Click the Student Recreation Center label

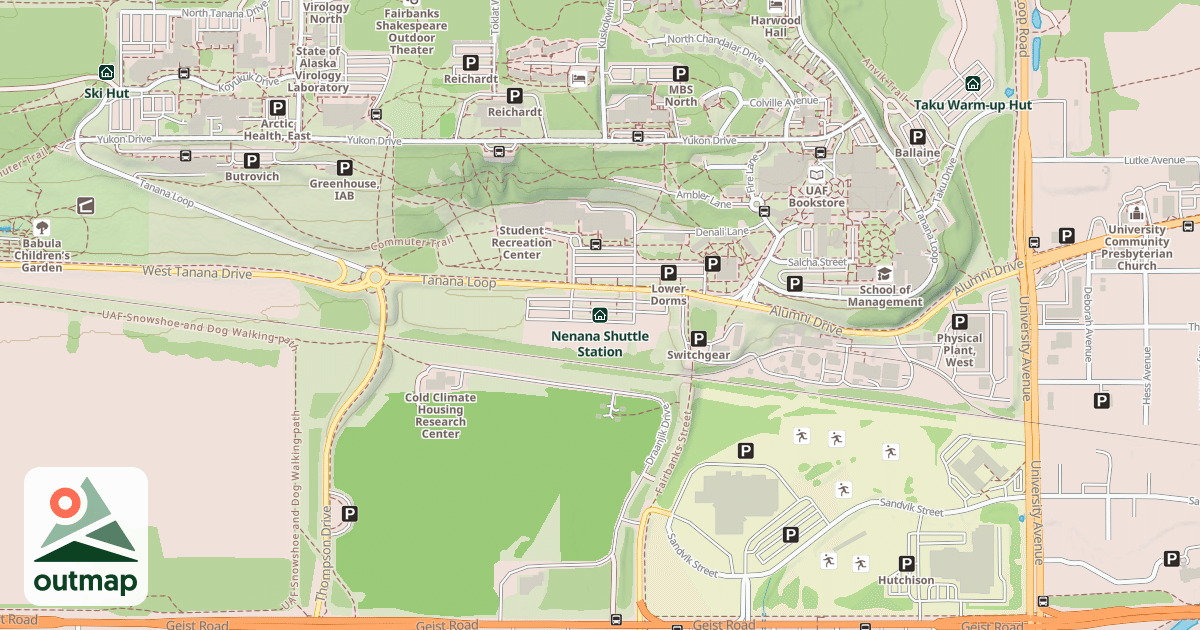[522, 243]
